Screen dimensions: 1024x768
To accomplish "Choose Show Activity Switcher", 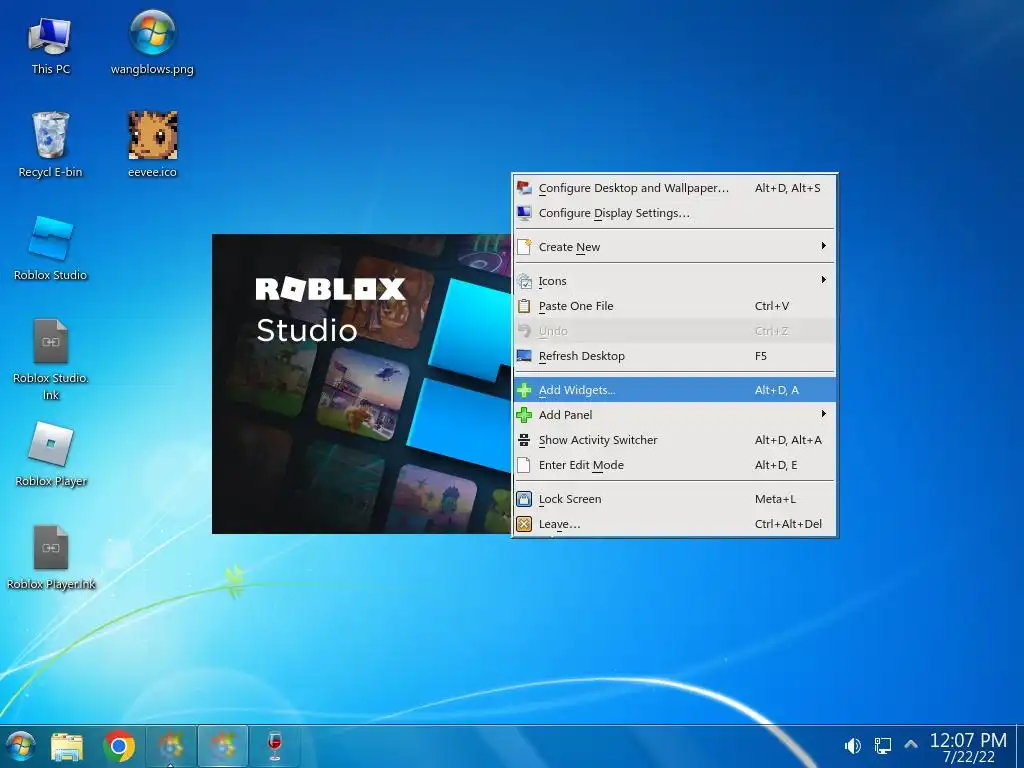I will 675,440.
